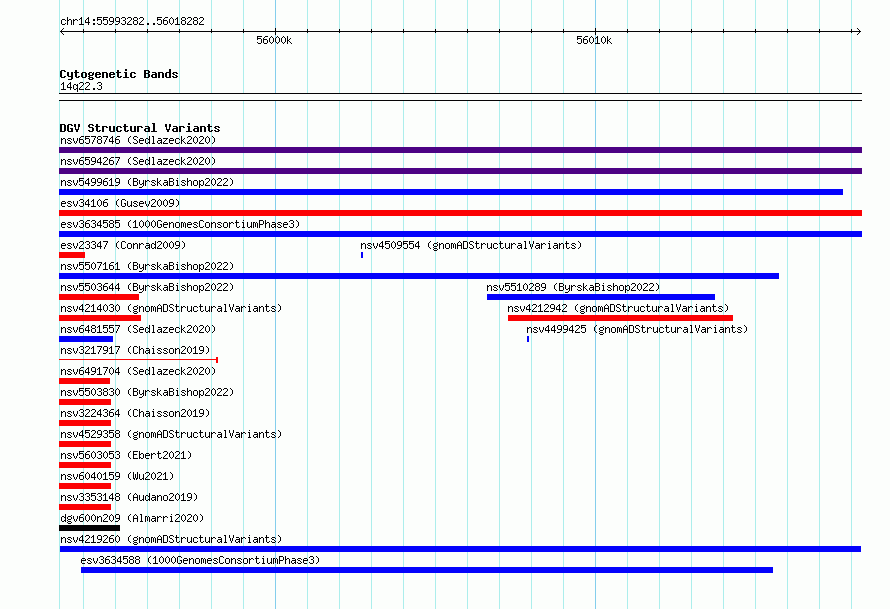Screen dimensions: 890x609
Task: Open nsv5503830 (ByrskaBishop2022) label
Action: [147, 392]
